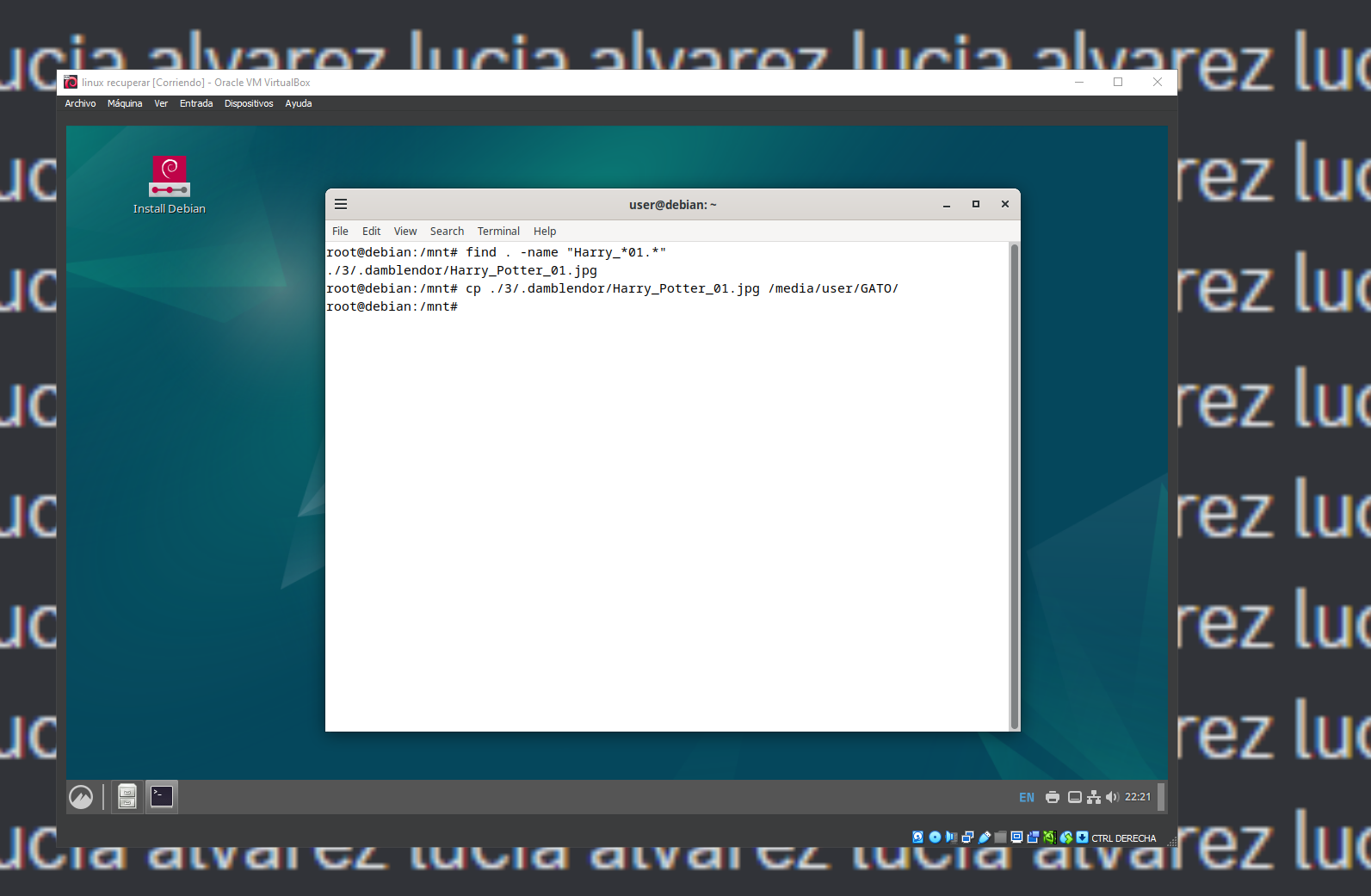This screenshot has width=1371, height=896.
Task: Open the sound volume tray icon
Action: 1112,797
